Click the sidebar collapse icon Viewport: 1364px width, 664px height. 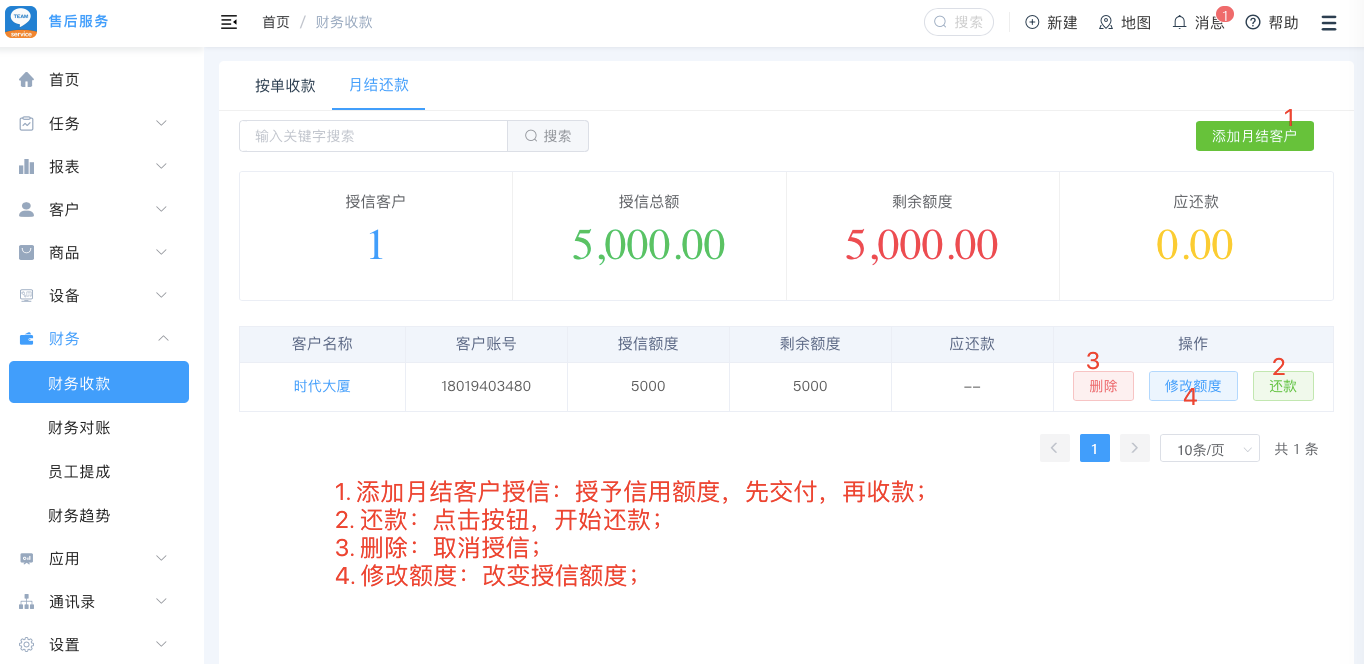[x=229, y=22]
